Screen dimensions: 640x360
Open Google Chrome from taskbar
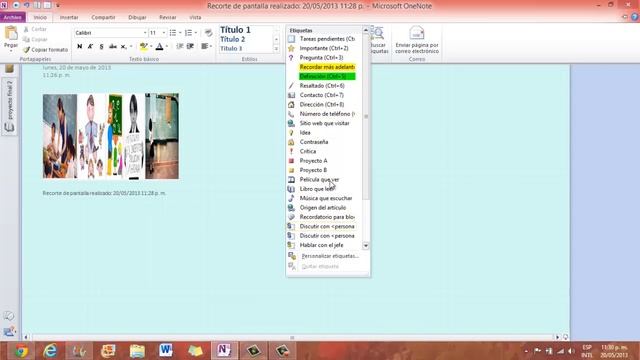[x=22, y=351]
